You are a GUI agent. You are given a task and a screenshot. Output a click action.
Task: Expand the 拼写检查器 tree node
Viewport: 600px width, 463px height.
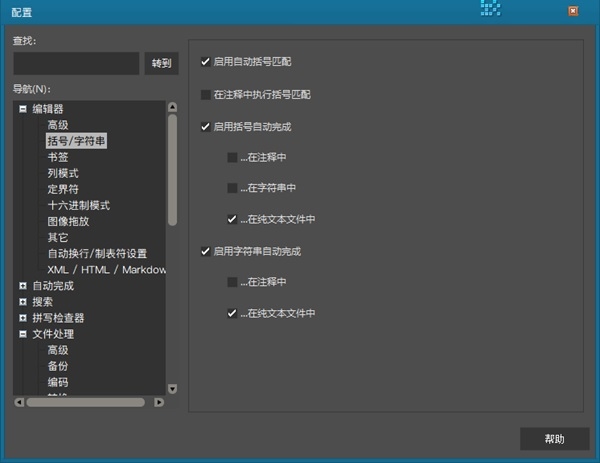pos(23,318)
